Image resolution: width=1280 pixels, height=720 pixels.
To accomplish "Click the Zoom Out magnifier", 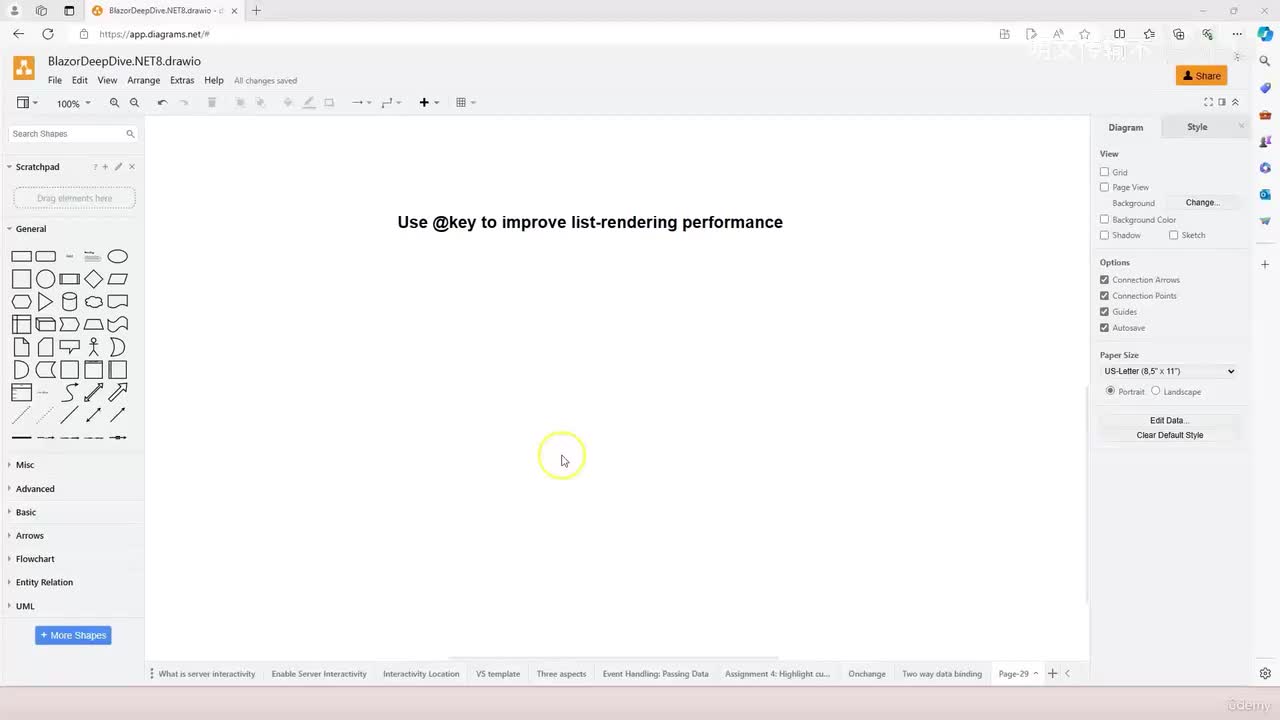I will 134,102.
